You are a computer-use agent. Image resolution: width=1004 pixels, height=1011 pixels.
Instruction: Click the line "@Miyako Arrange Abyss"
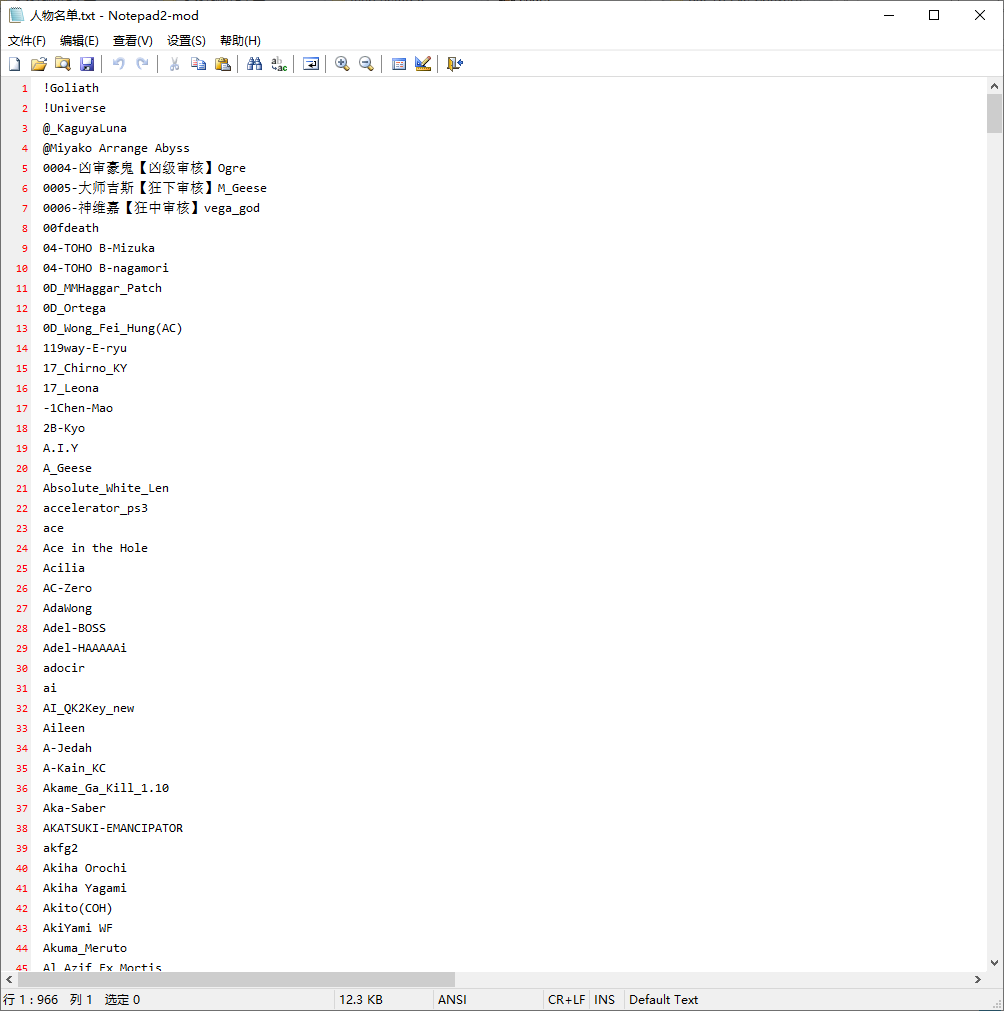pos(116,148)
